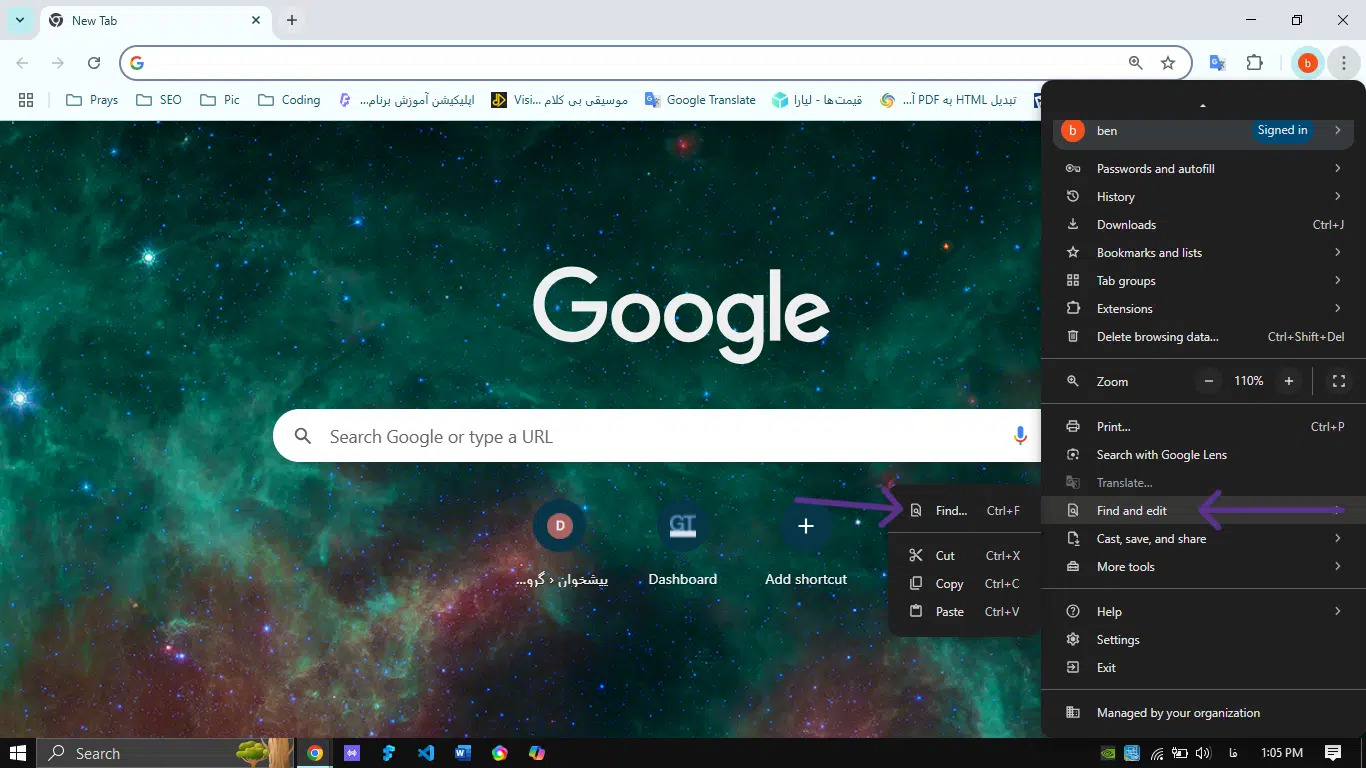Open the SEO bookmark folder

[159, 100]
